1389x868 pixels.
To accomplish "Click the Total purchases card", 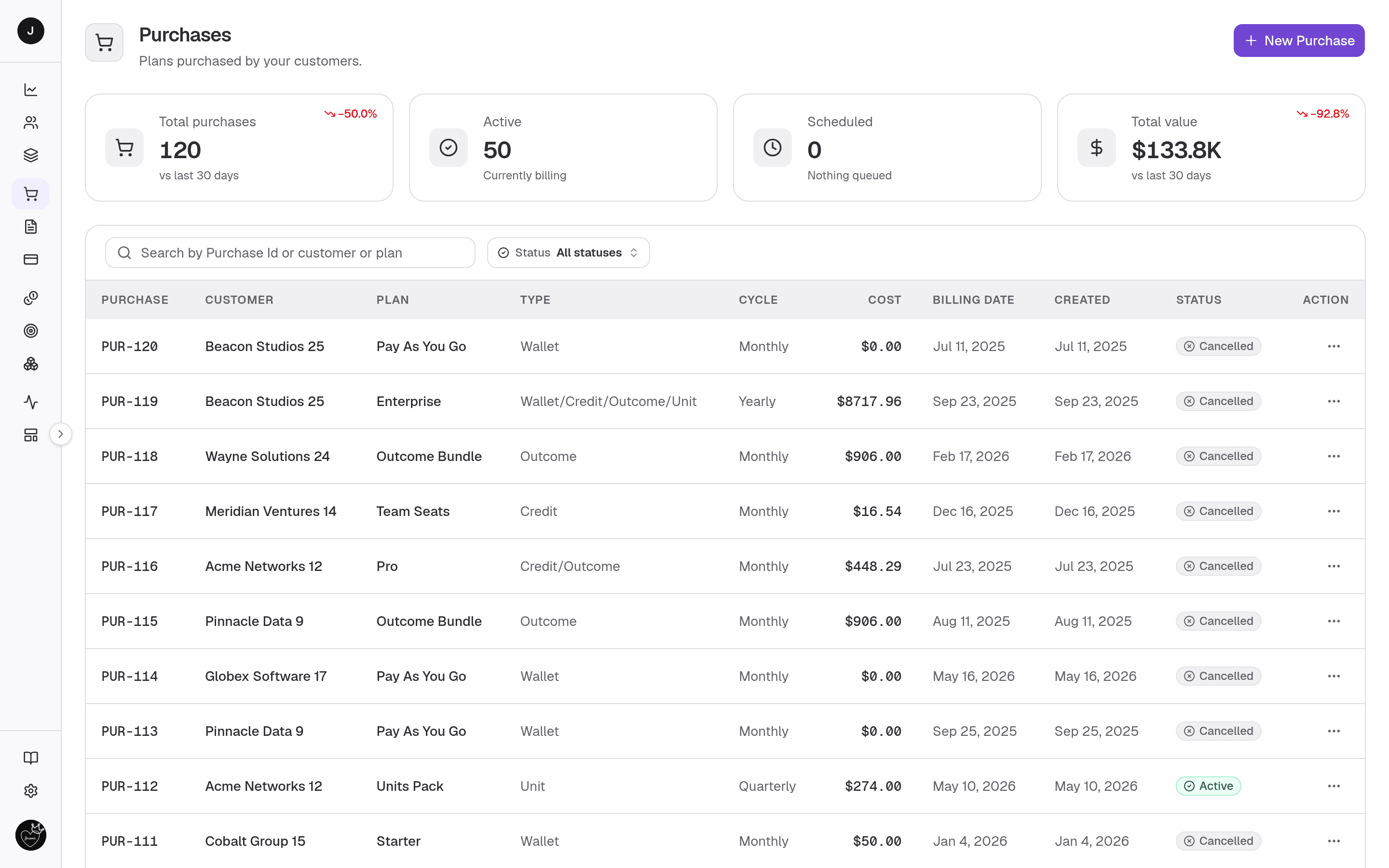I will (239, 148).
